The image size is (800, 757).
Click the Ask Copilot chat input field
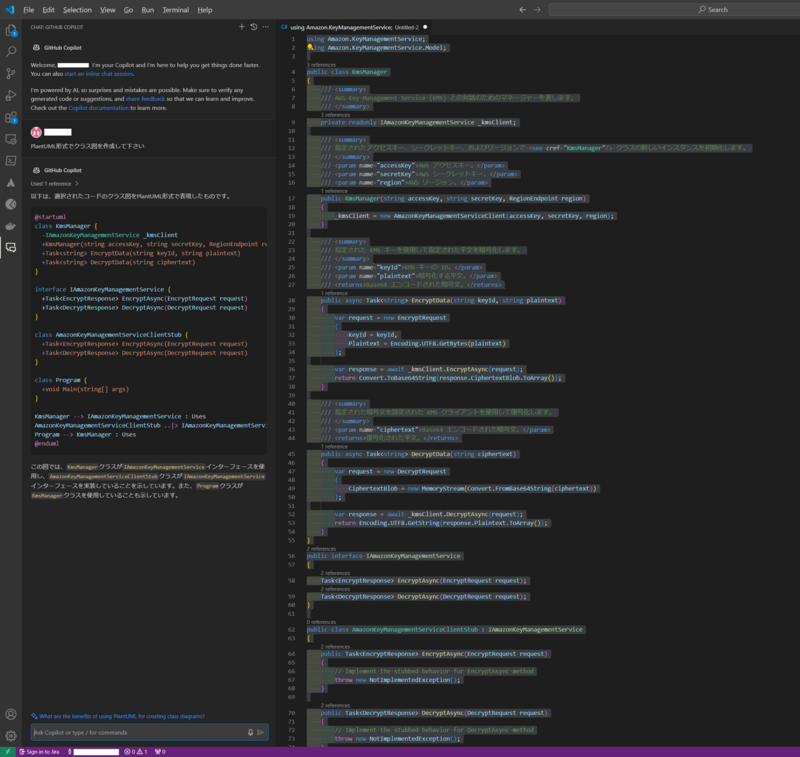[x=139, y=733]
